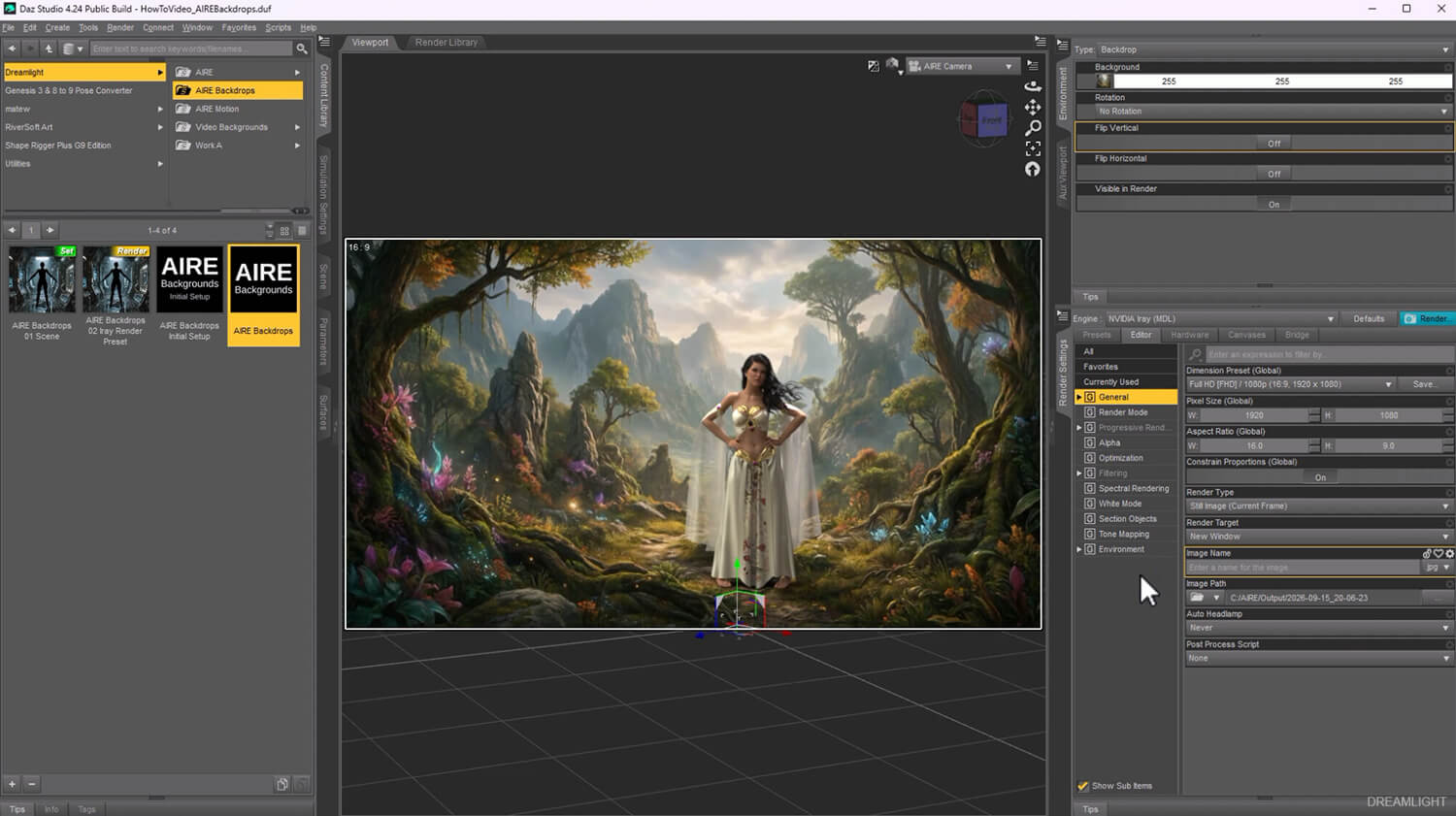The width and height of the screenshot is (1456, 816).
Task: Open the Engine NVIDIA Iray dropdown
Action: (x=1221, y=318)
